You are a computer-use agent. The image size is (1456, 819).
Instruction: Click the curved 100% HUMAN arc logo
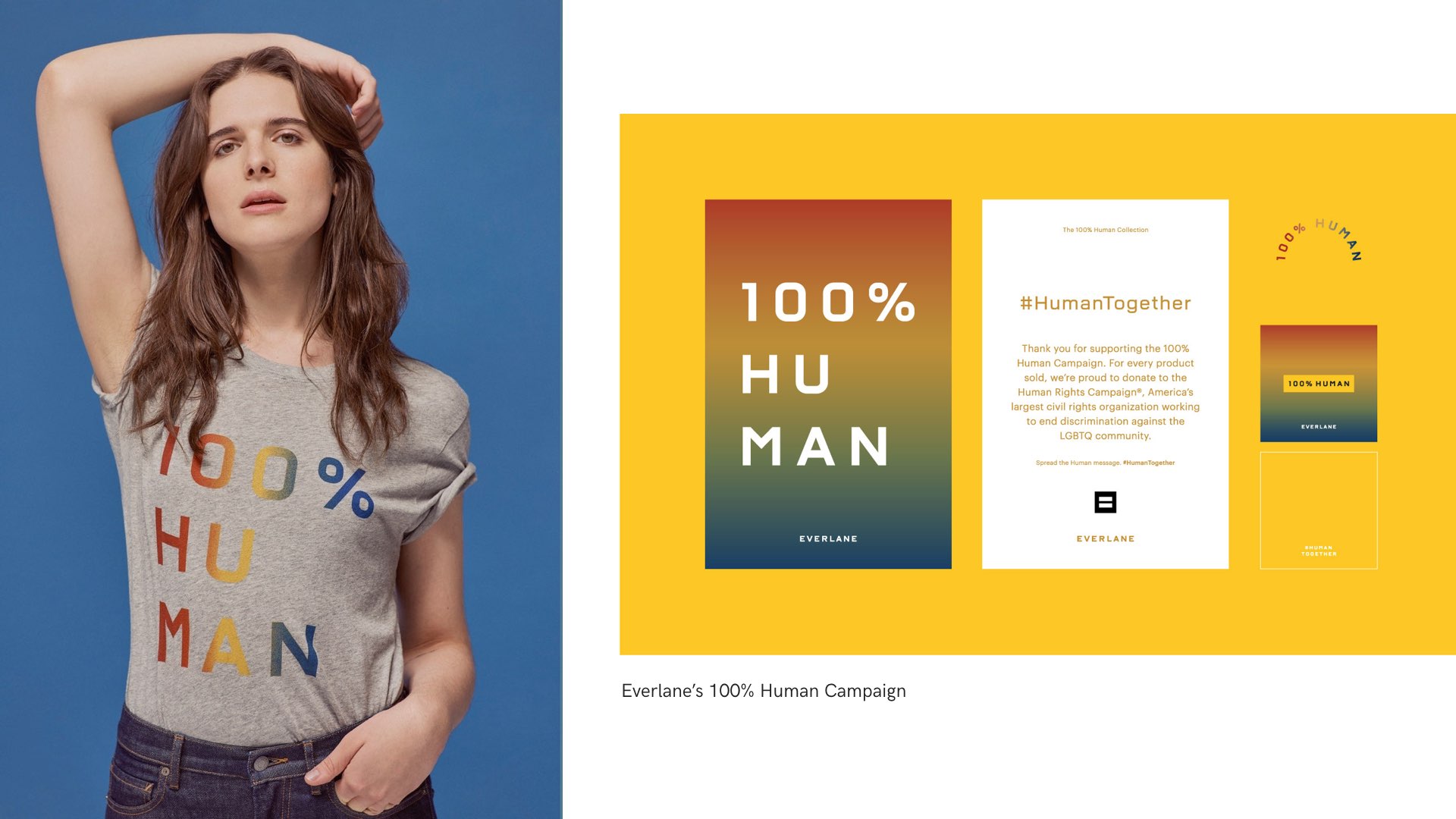1319,240
